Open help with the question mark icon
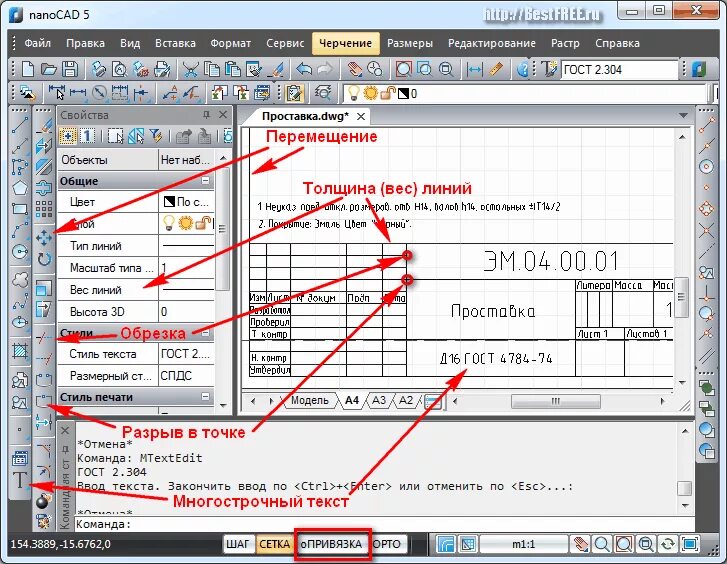727x564 pixels. (523, 70)
